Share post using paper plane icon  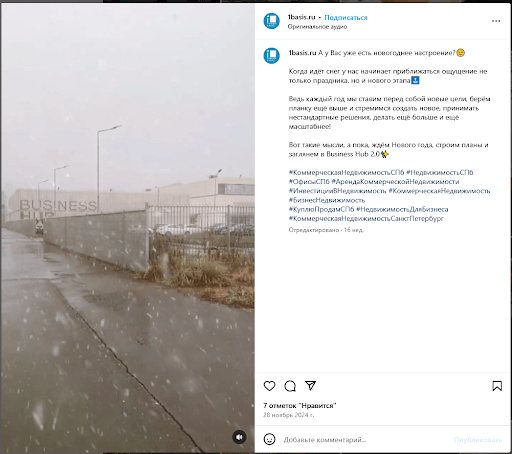click(x=310, y=385)
